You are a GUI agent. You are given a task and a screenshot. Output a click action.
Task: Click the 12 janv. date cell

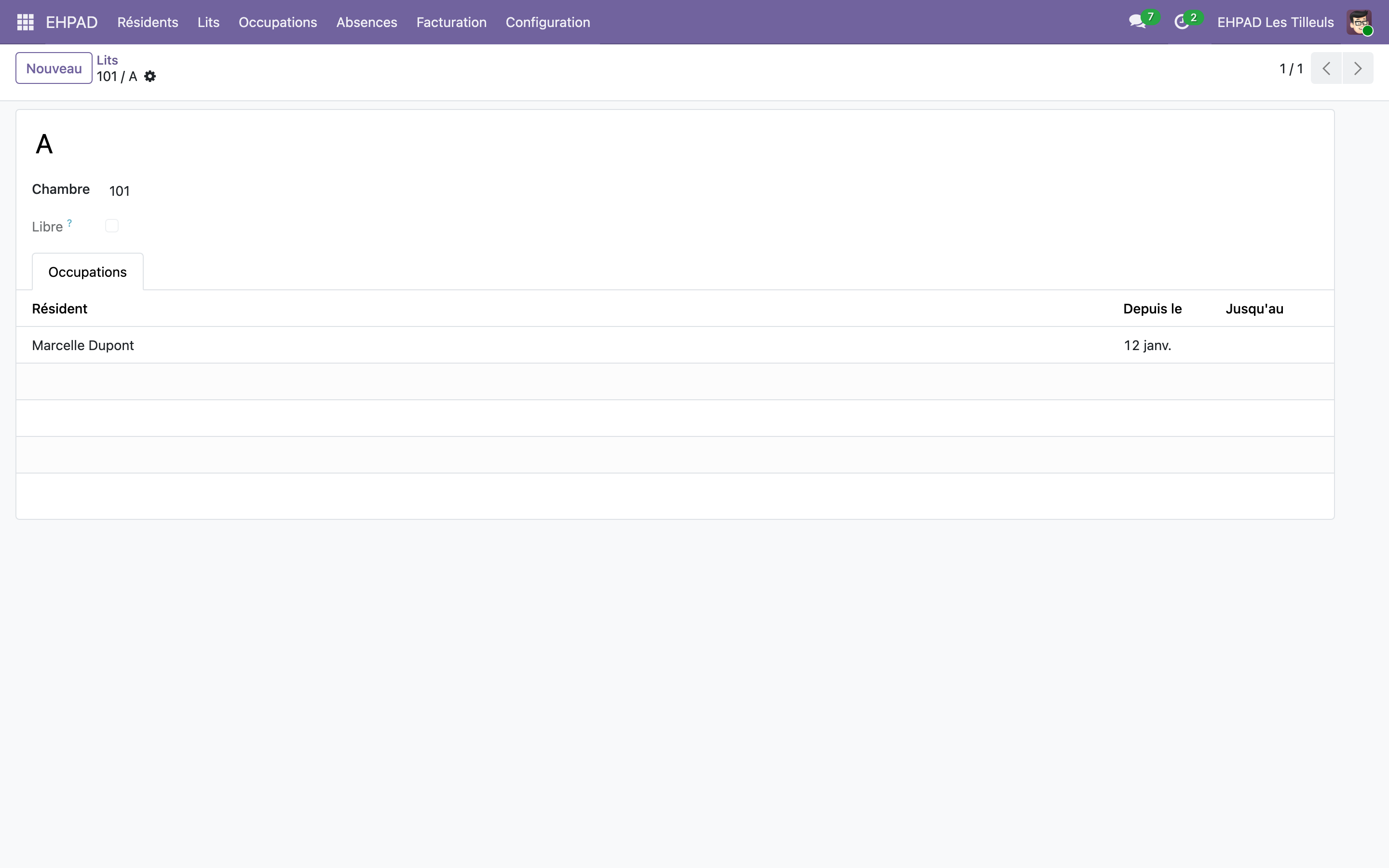click(1147, 346)
